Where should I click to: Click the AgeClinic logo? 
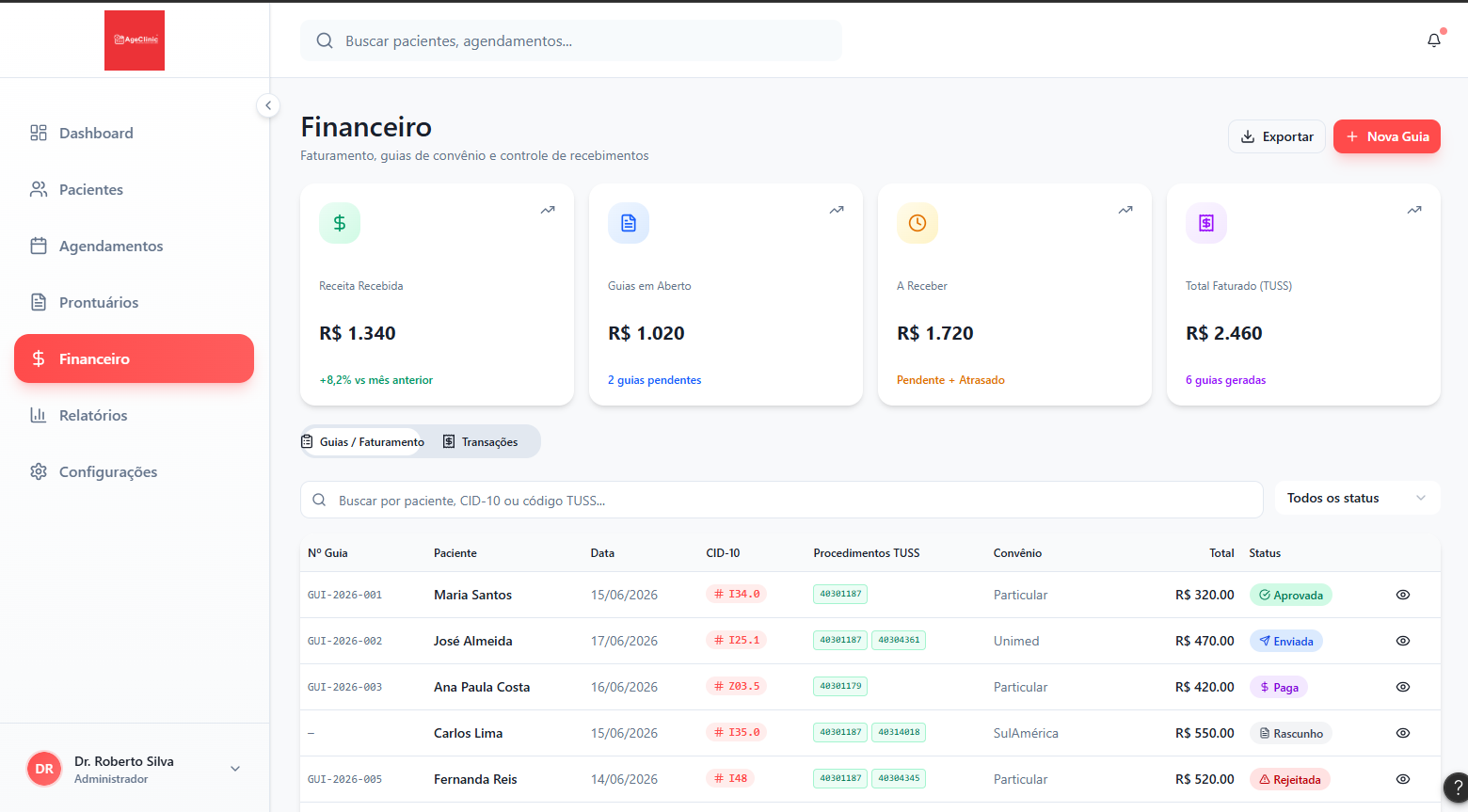tap(135, 40)
